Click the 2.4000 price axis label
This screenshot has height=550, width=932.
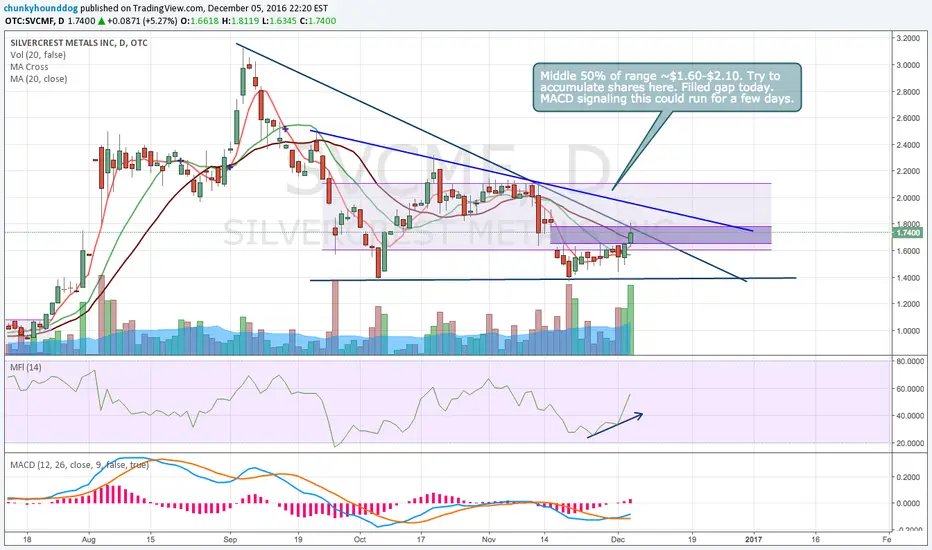(x=907, y=144)
